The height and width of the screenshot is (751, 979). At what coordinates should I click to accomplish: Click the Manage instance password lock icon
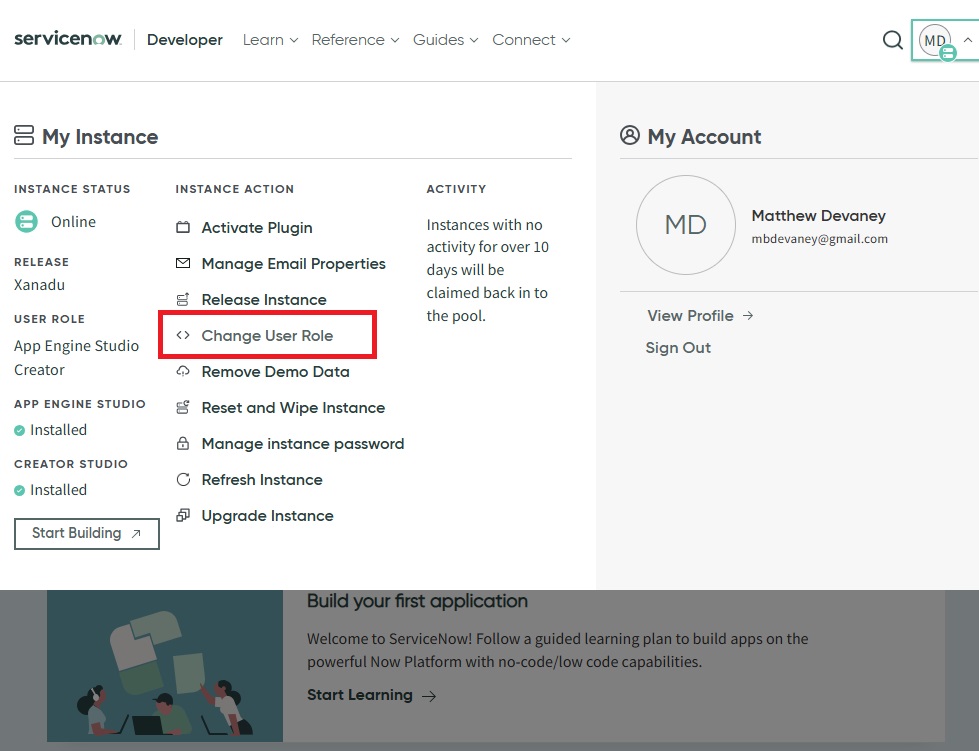pyautogui.click(x=183, y=443)
